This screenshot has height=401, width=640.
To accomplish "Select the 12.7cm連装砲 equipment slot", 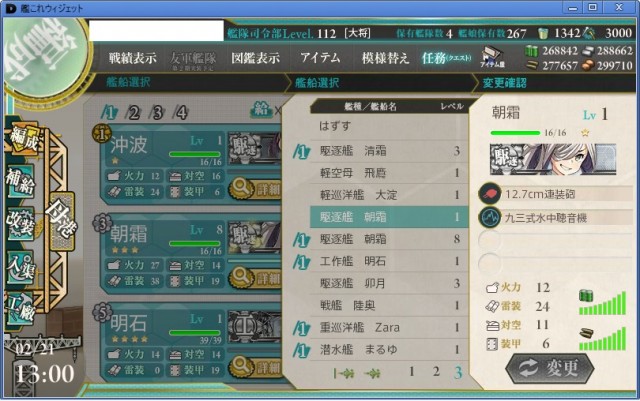I will [556, 194].
